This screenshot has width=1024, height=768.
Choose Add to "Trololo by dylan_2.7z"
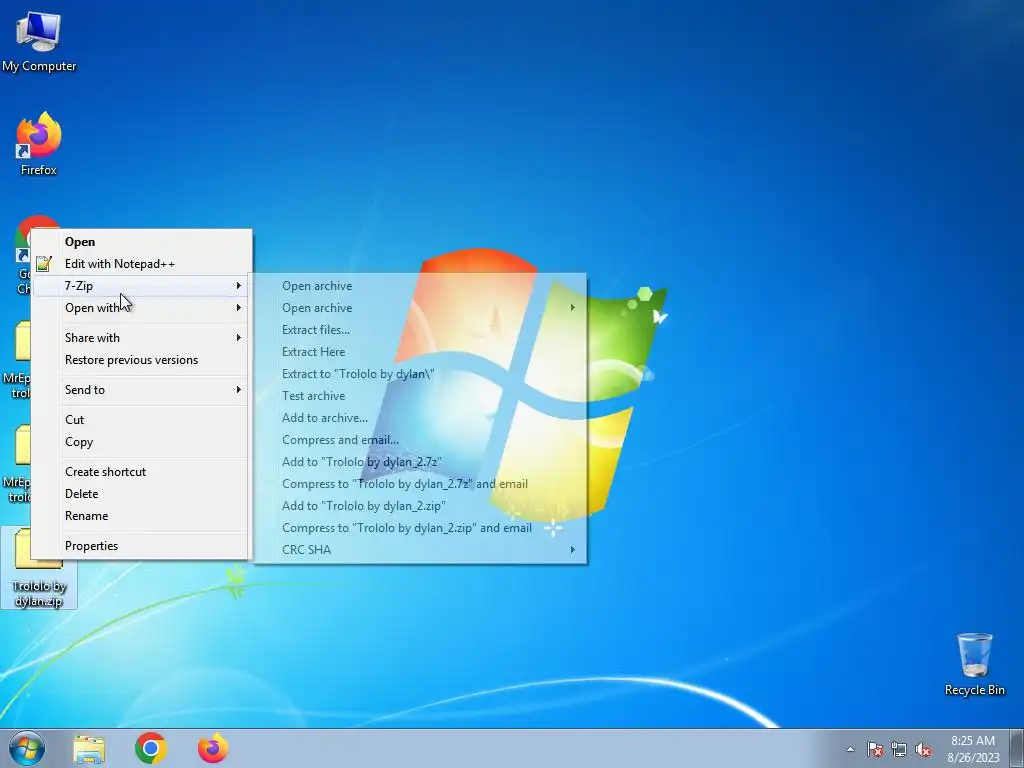[x=420, y=462]
